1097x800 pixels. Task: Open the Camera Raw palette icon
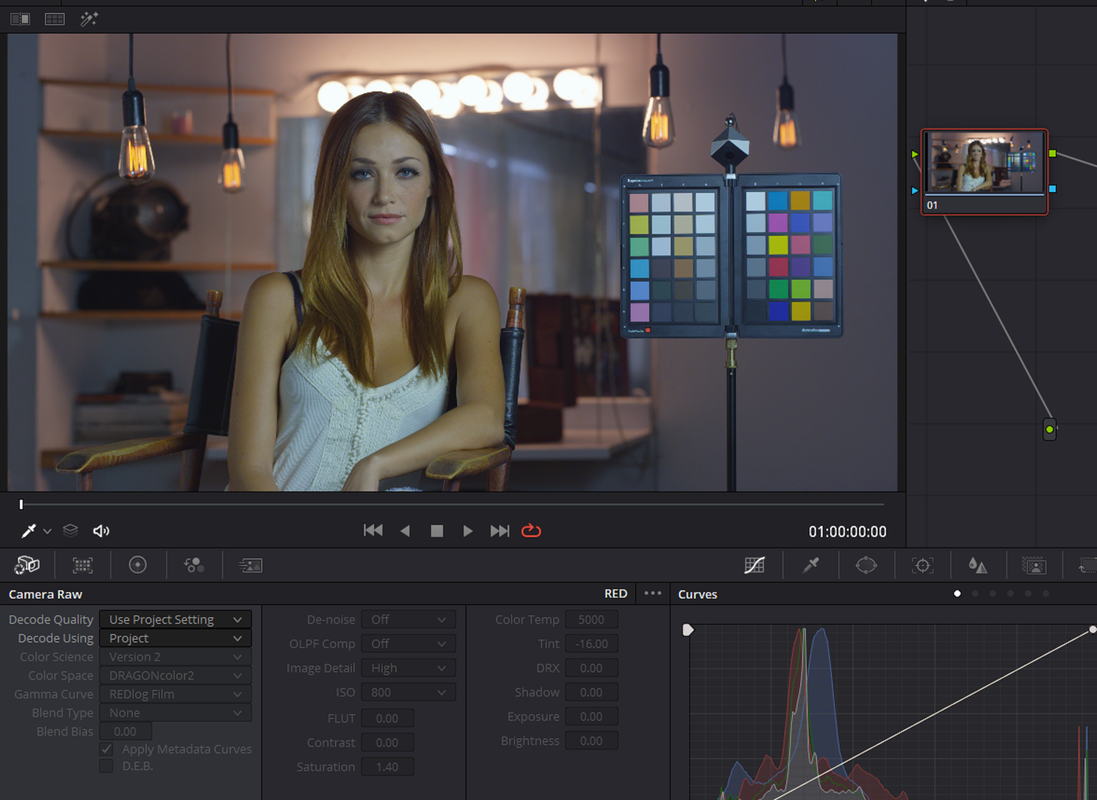pos(27,565)
